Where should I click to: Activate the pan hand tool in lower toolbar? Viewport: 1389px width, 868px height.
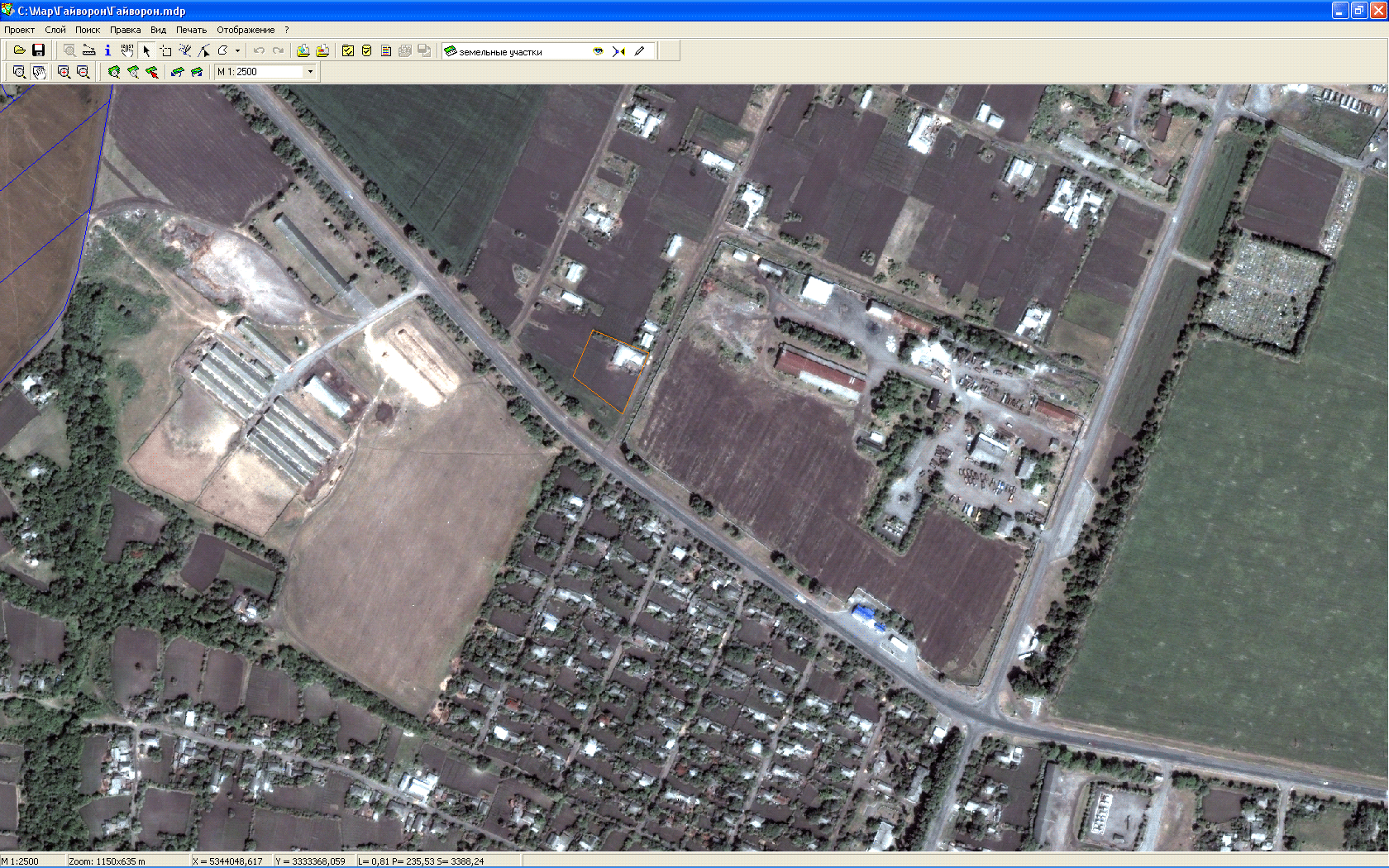pos(39,72)
